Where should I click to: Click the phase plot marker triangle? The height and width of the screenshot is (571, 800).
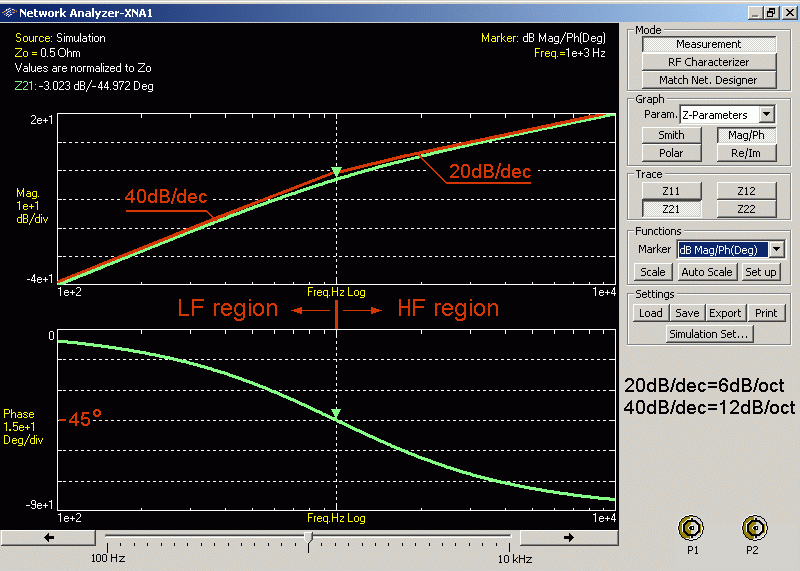pos(337,414)
